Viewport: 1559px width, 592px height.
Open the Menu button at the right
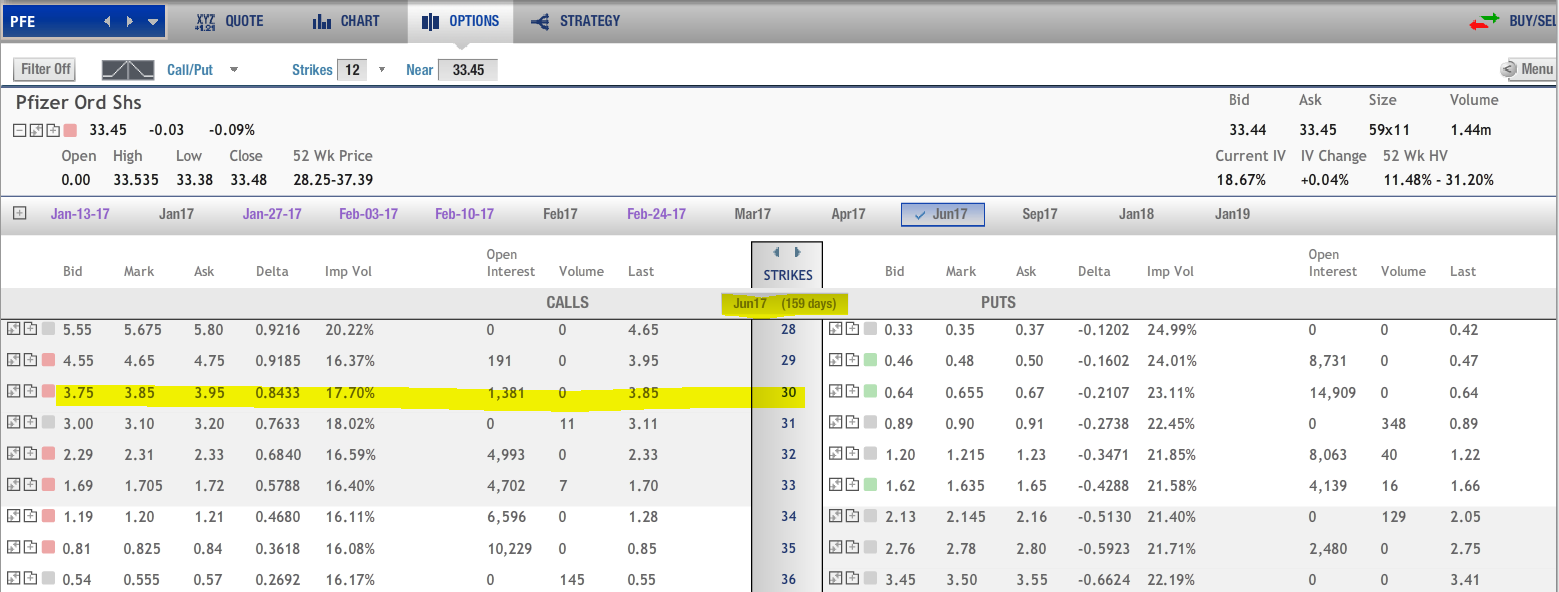[1528, 69]
